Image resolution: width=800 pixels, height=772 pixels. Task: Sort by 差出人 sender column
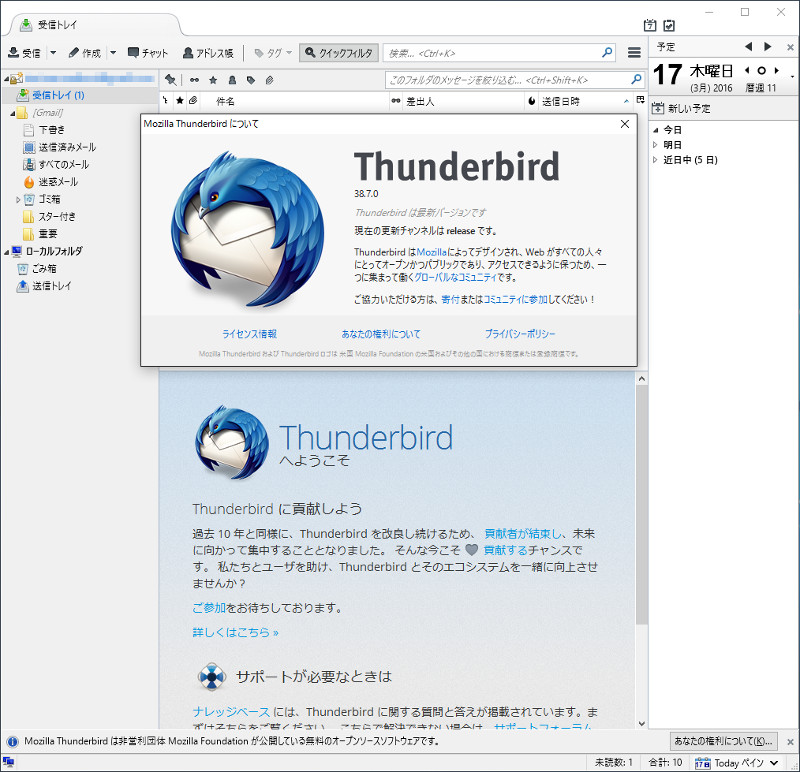[x=463, y=101]
